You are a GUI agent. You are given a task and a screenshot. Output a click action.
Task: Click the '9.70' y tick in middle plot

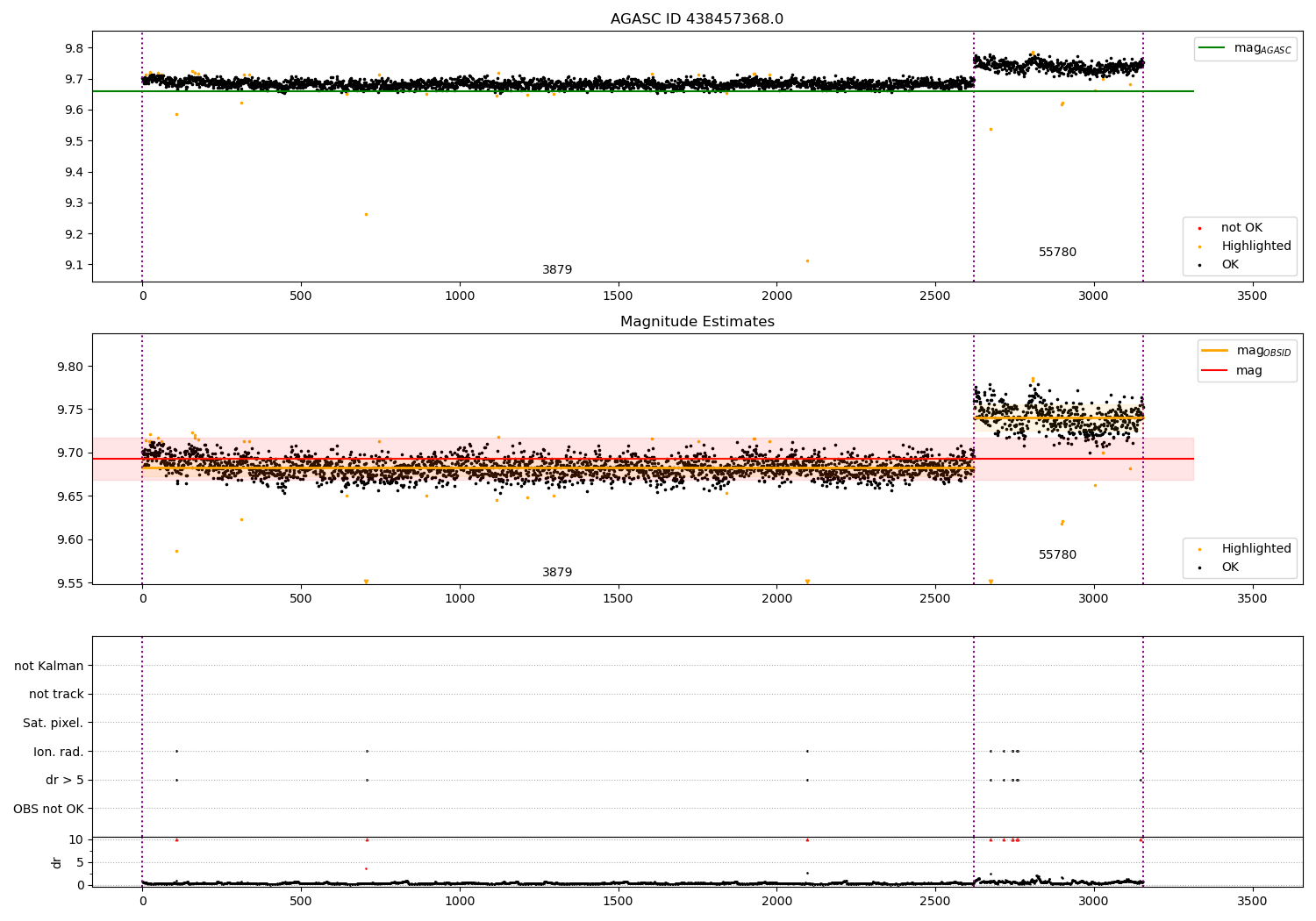point(69,453)
